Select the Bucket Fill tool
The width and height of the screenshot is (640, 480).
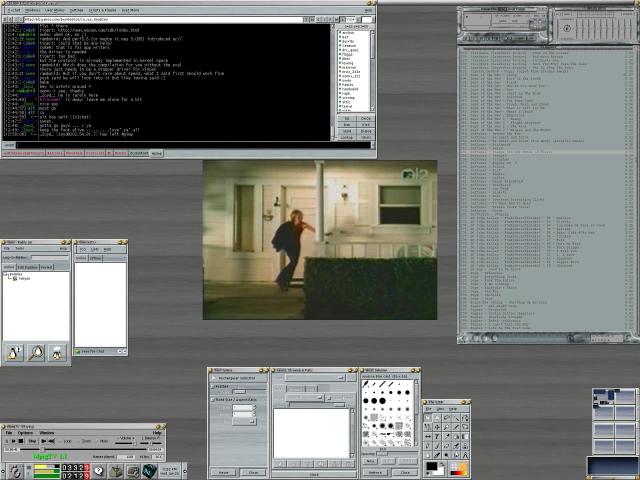456,436
